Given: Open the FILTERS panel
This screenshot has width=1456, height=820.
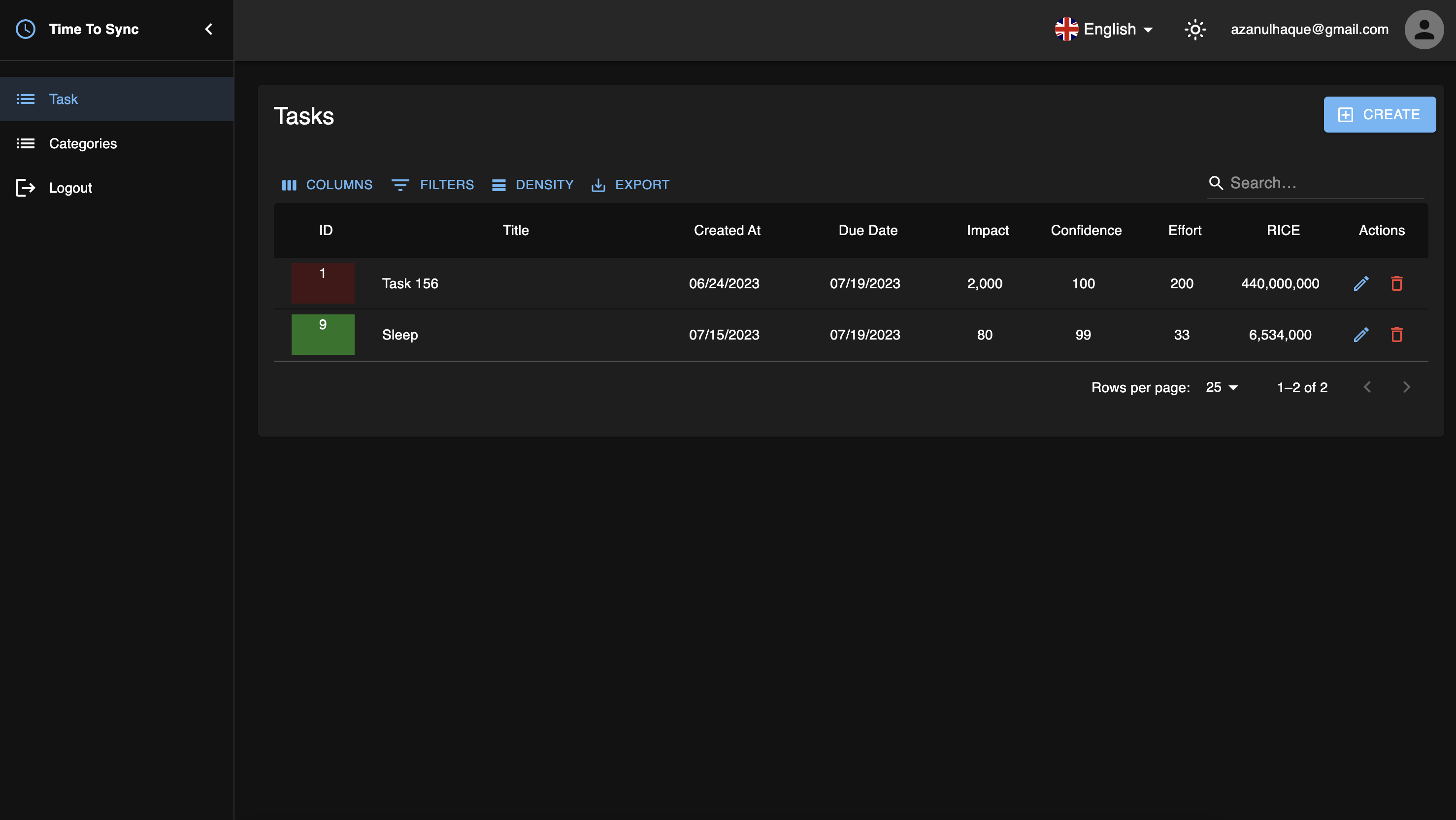Looking at the screenshot, I should click(433, 185).
